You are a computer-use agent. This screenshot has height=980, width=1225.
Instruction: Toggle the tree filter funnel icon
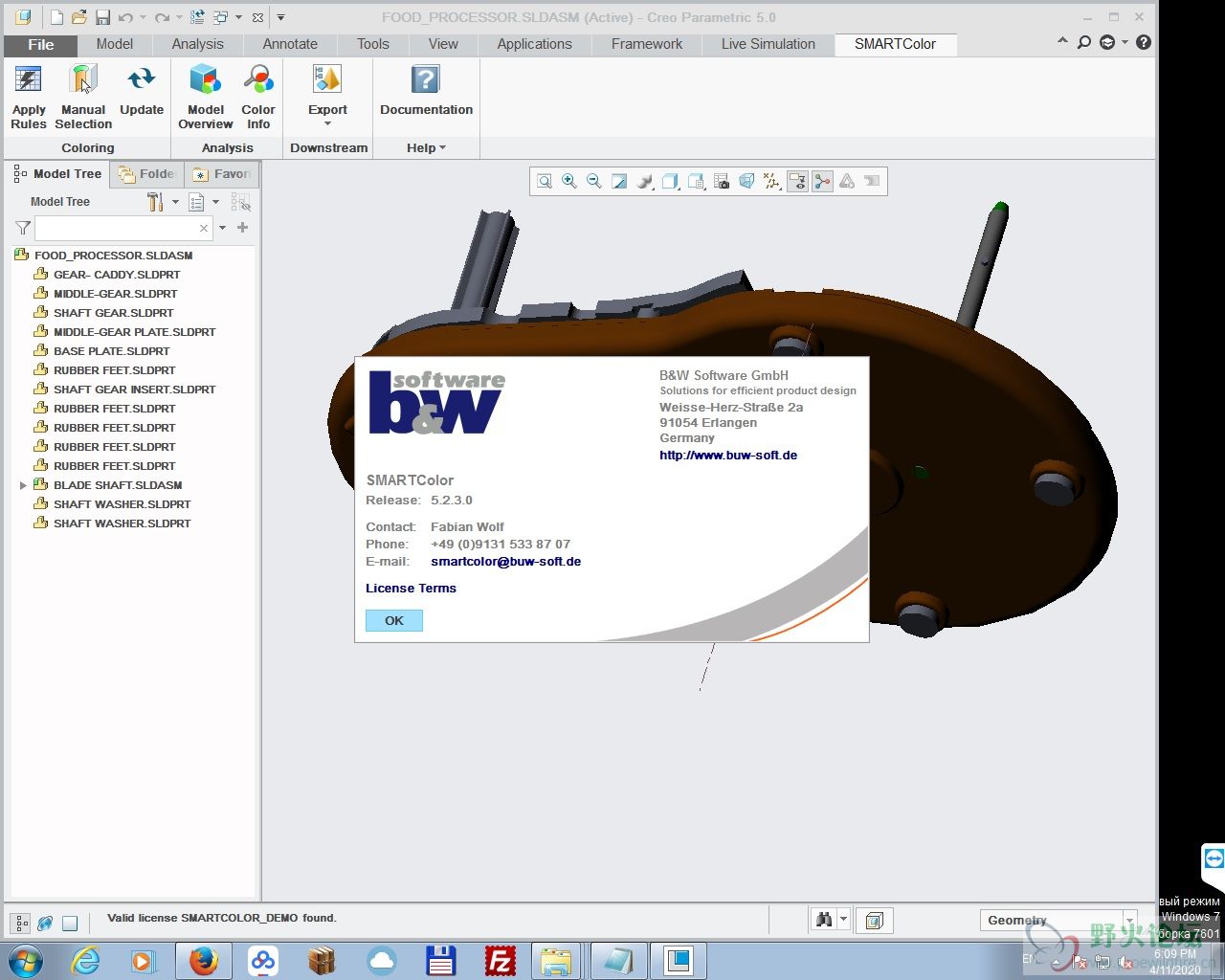click(23, 228)
